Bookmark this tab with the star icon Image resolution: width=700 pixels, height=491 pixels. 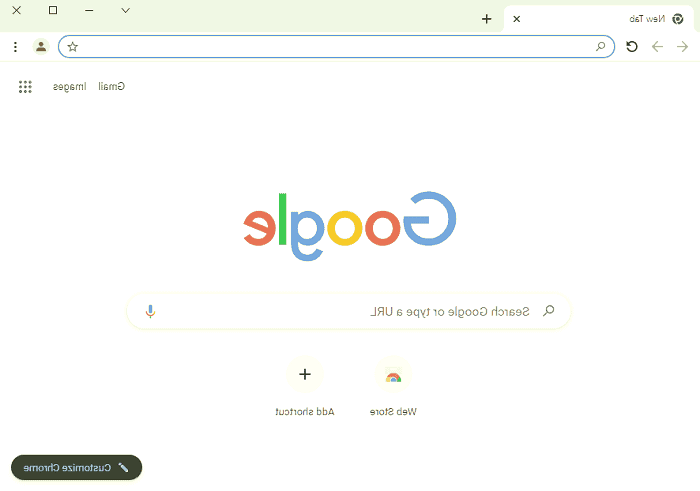tap(73, 46)
